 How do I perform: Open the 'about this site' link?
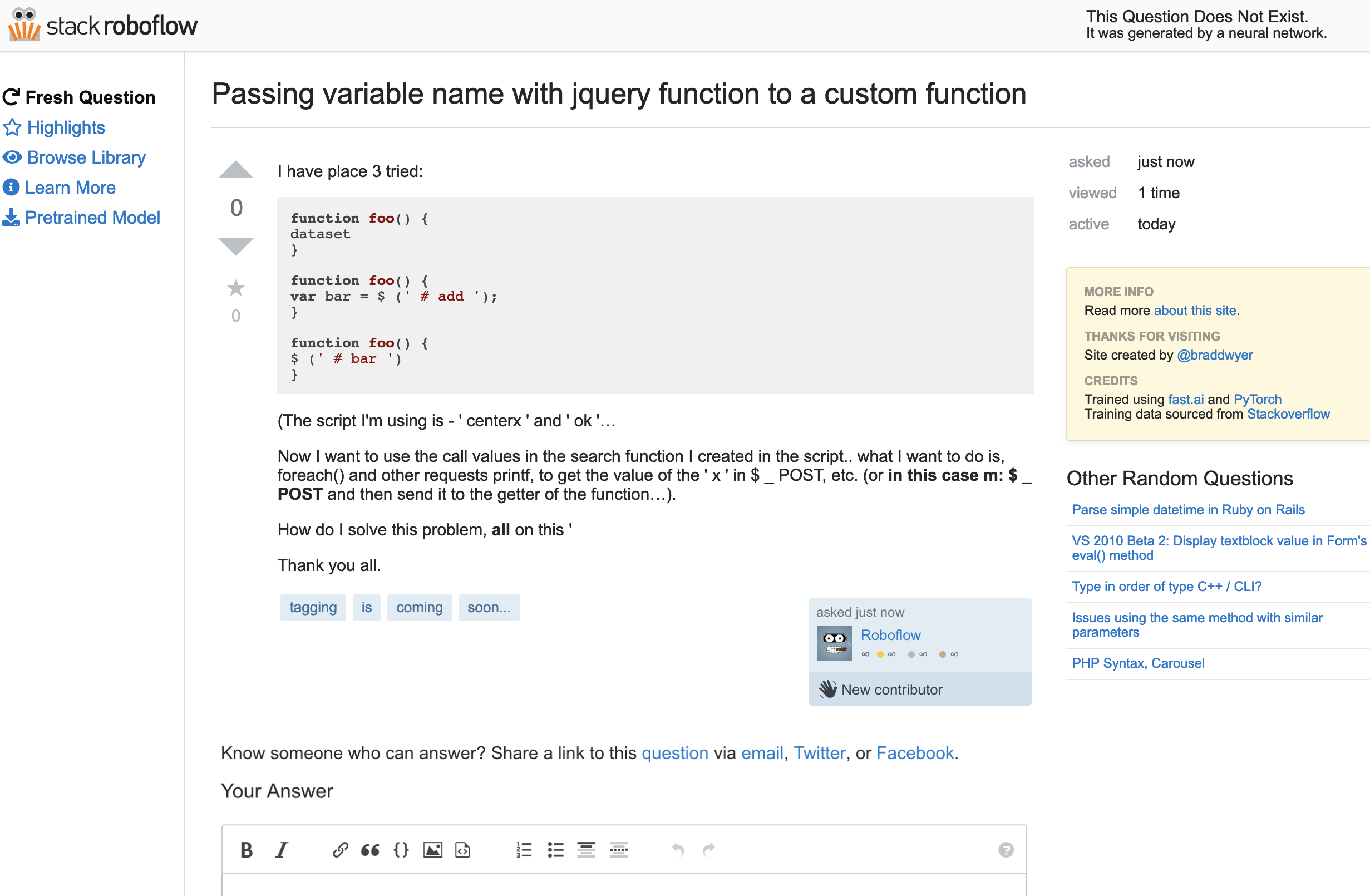pos(1194,311)
